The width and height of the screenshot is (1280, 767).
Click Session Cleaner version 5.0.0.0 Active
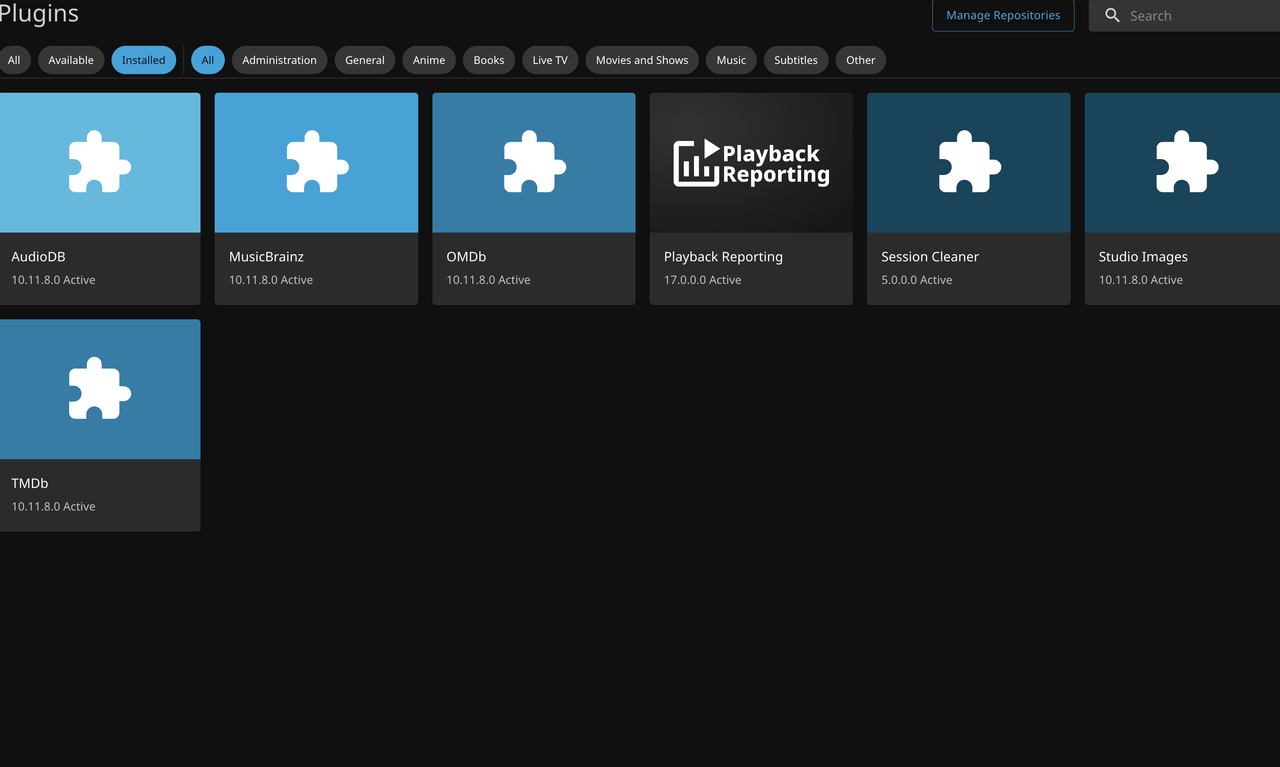[917, 280]
